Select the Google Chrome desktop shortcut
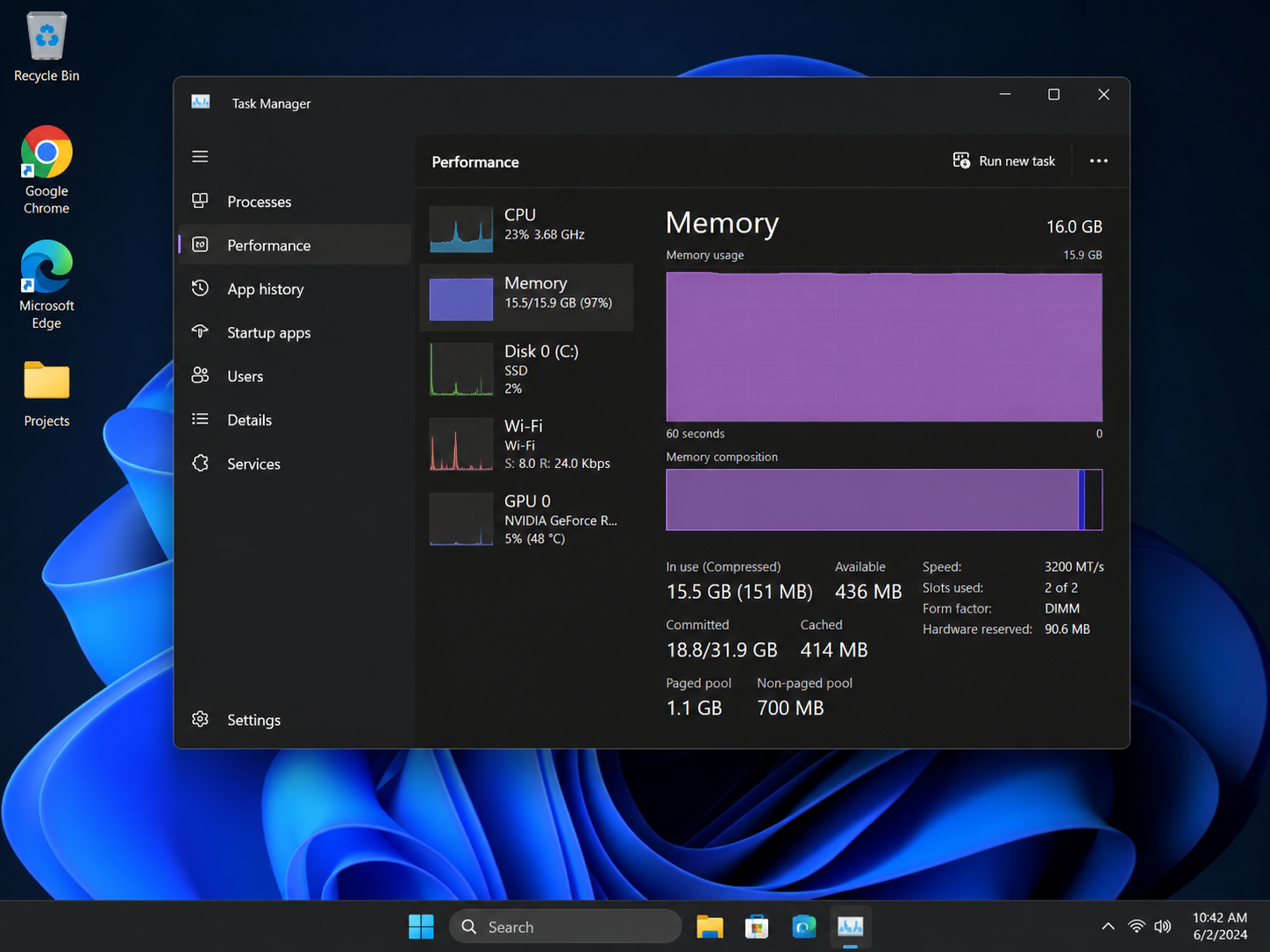Screen dimensions: 1270x952 pyautogui.click(x=46, y=171)
